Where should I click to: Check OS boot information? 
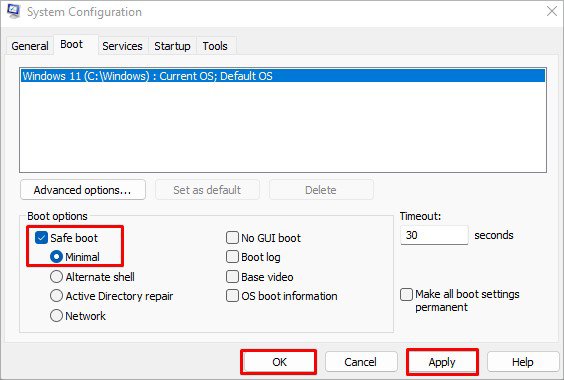pos(232,296)
